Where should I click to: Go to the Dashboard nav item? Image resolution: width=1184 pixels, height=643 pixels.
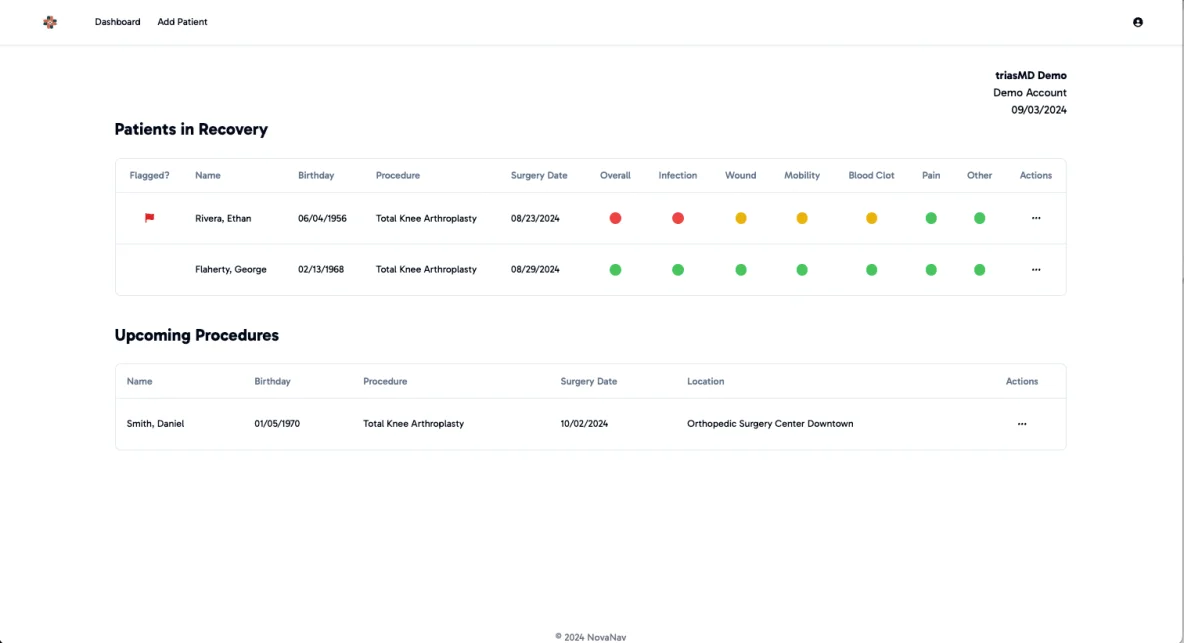click(117, 22)
